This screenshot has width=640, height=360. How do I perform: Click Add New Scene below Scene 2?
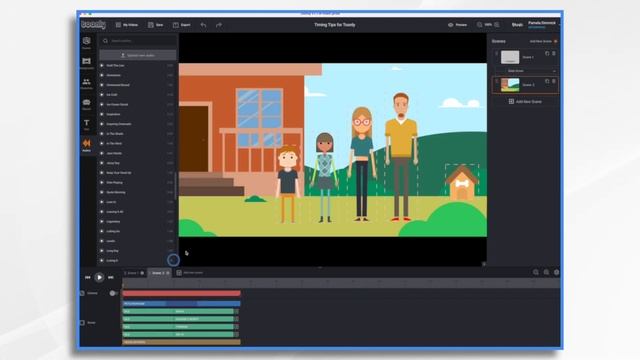coord(526,102)
